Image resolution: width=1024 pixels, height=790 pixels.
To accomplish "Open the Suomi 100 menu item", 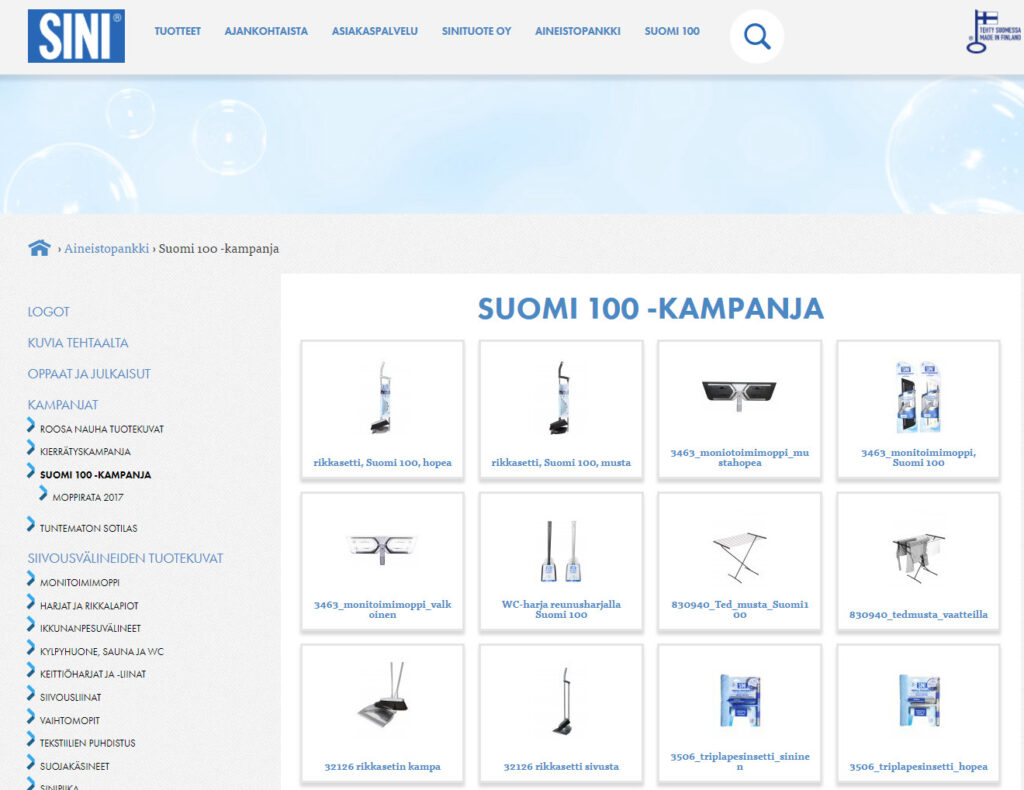I will tap(672, 31).
